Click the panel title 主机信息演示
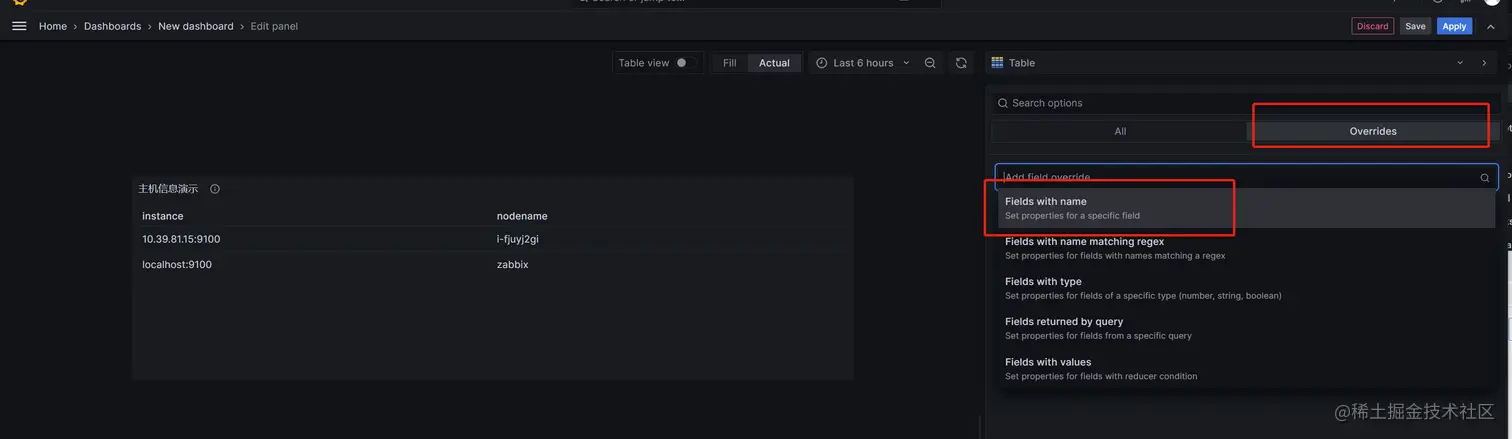Screen dimensions: 1512x439 point(168,189)
